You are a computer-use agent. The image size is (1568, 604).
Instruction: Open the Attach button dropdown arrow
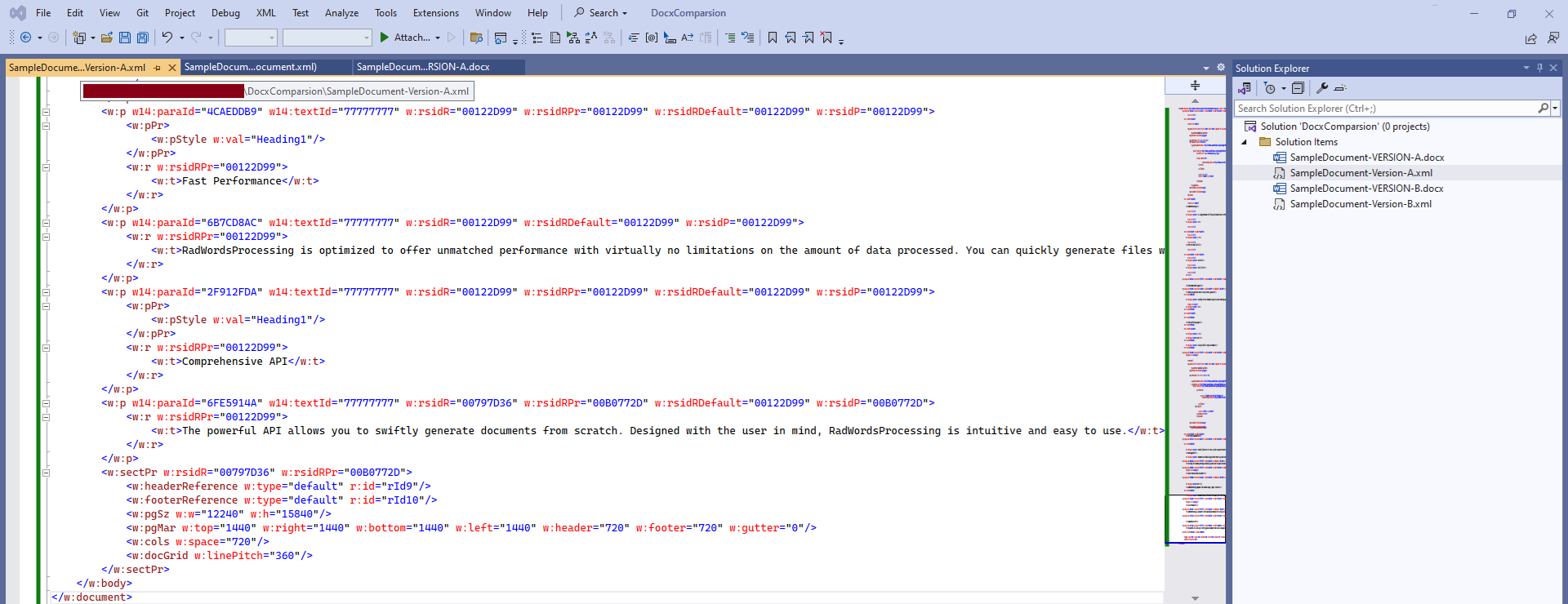click(438, 38)
